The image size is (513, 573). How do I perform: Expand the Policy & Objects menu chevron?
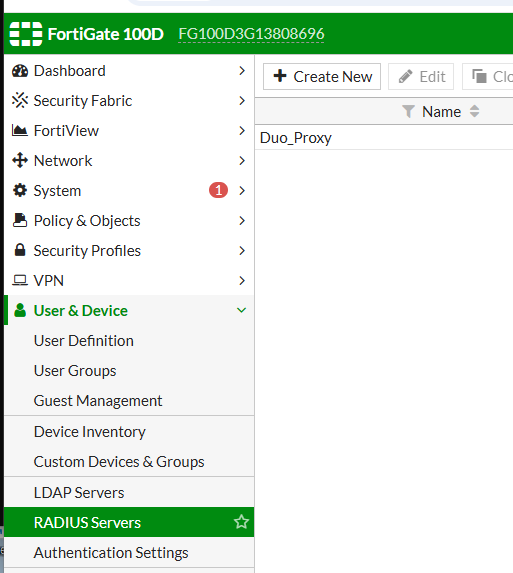(x=242, y=220)
